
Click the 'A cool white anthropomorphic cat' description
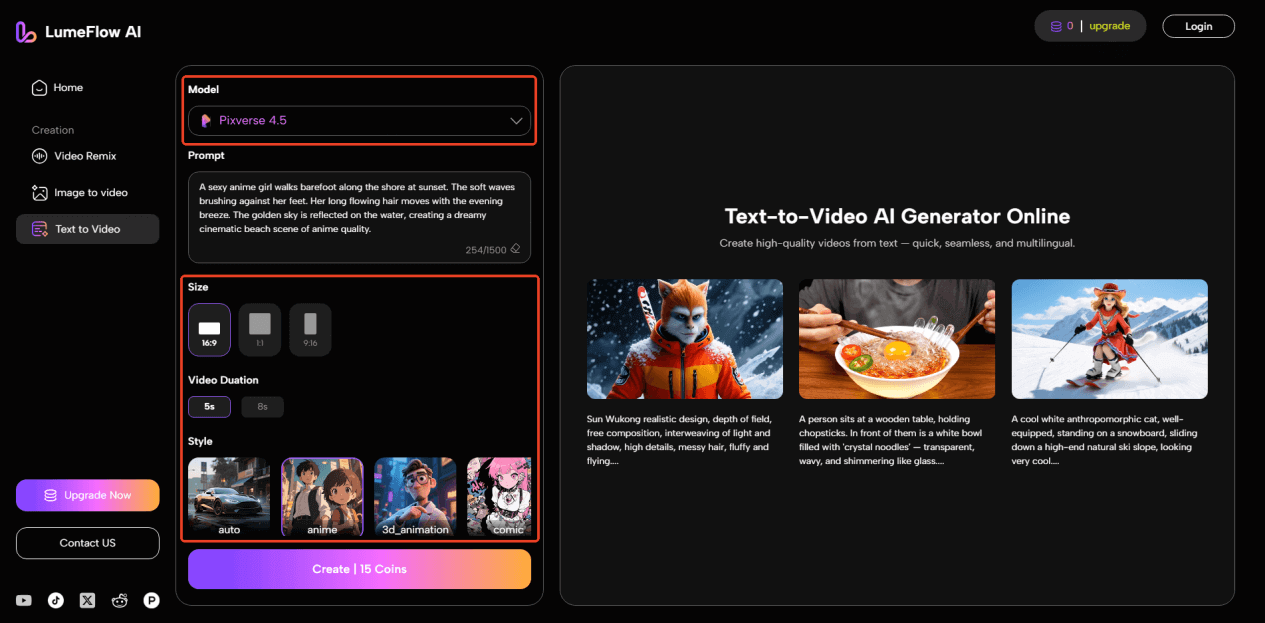1105,440
